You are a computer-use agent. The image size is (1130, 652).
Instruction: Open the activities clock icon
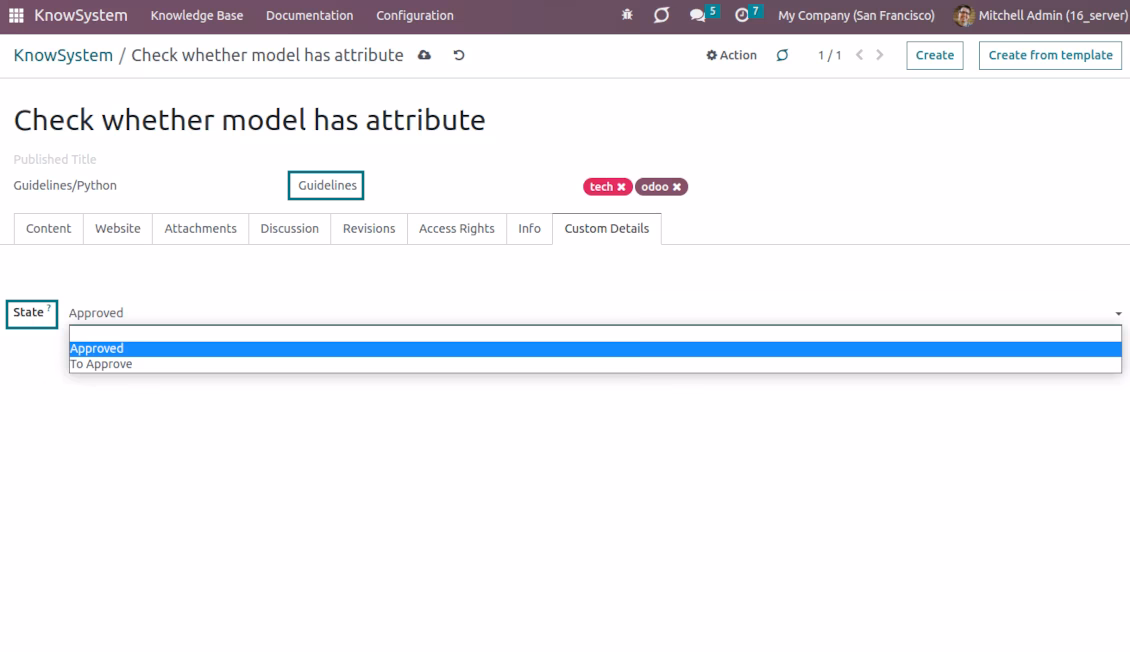coord(742,15)
